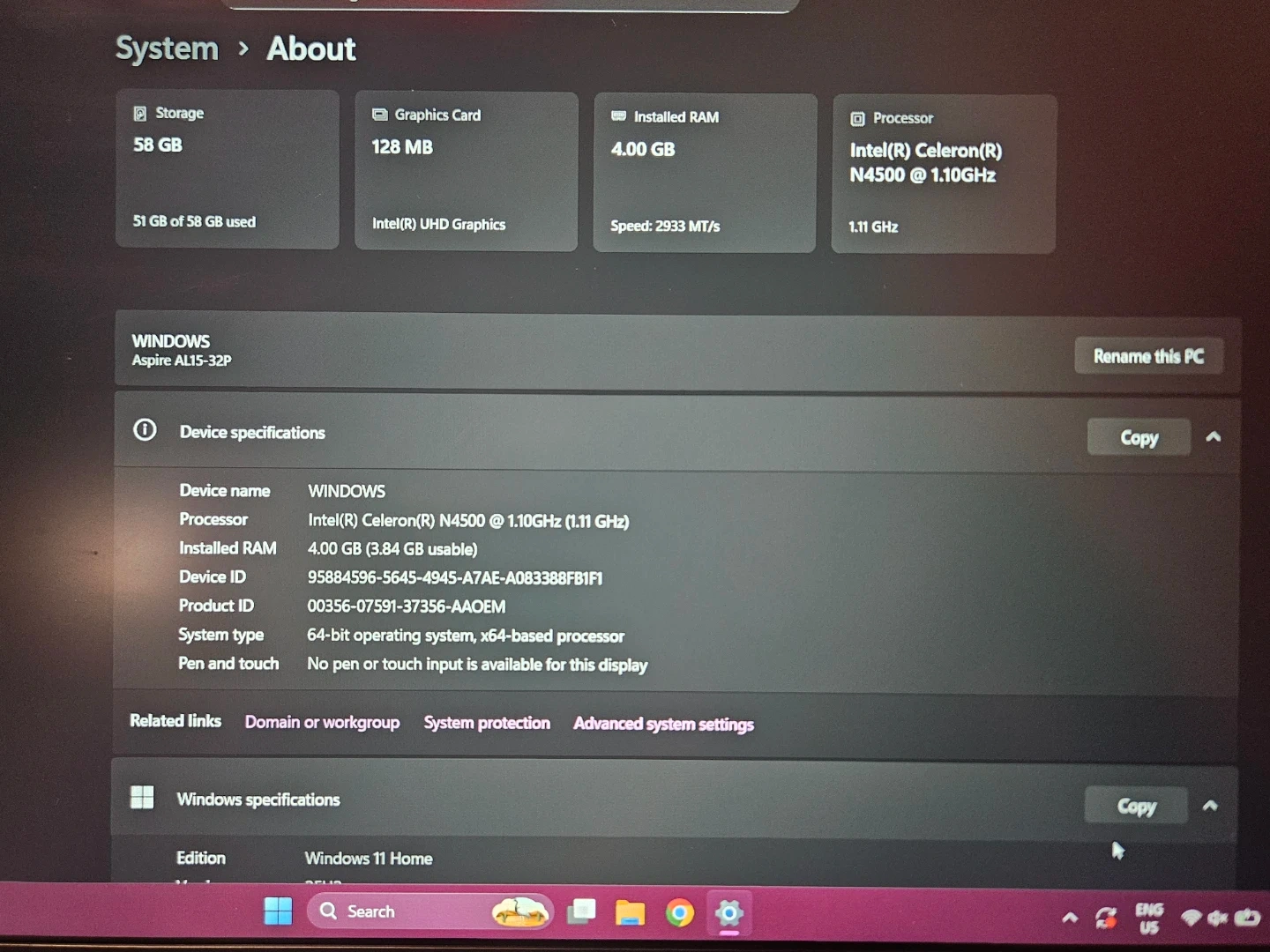Viewport: 1270px width, 952px height.
Task: Launch File Explorer from the taskbar
Action: [630, 913]
